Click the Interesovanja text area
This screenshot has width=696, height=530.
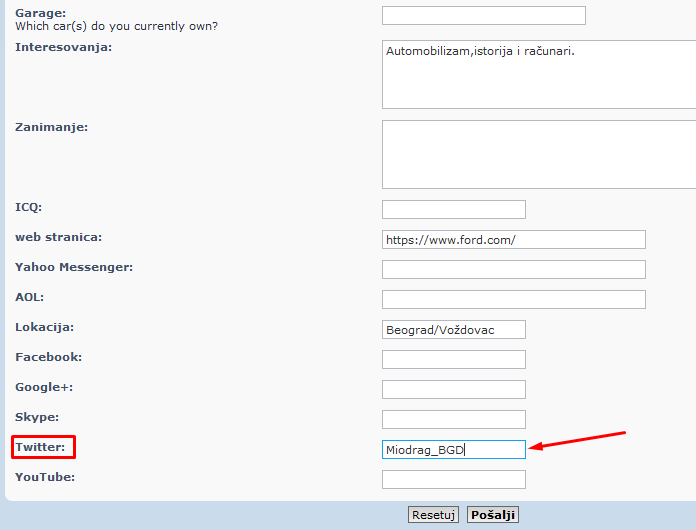(x=539, y=75)
